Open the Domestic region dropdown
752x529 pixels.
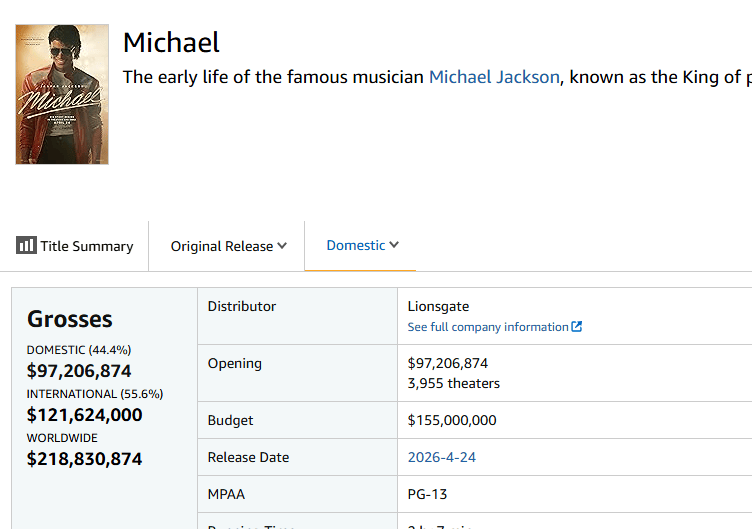coord(356,245)
